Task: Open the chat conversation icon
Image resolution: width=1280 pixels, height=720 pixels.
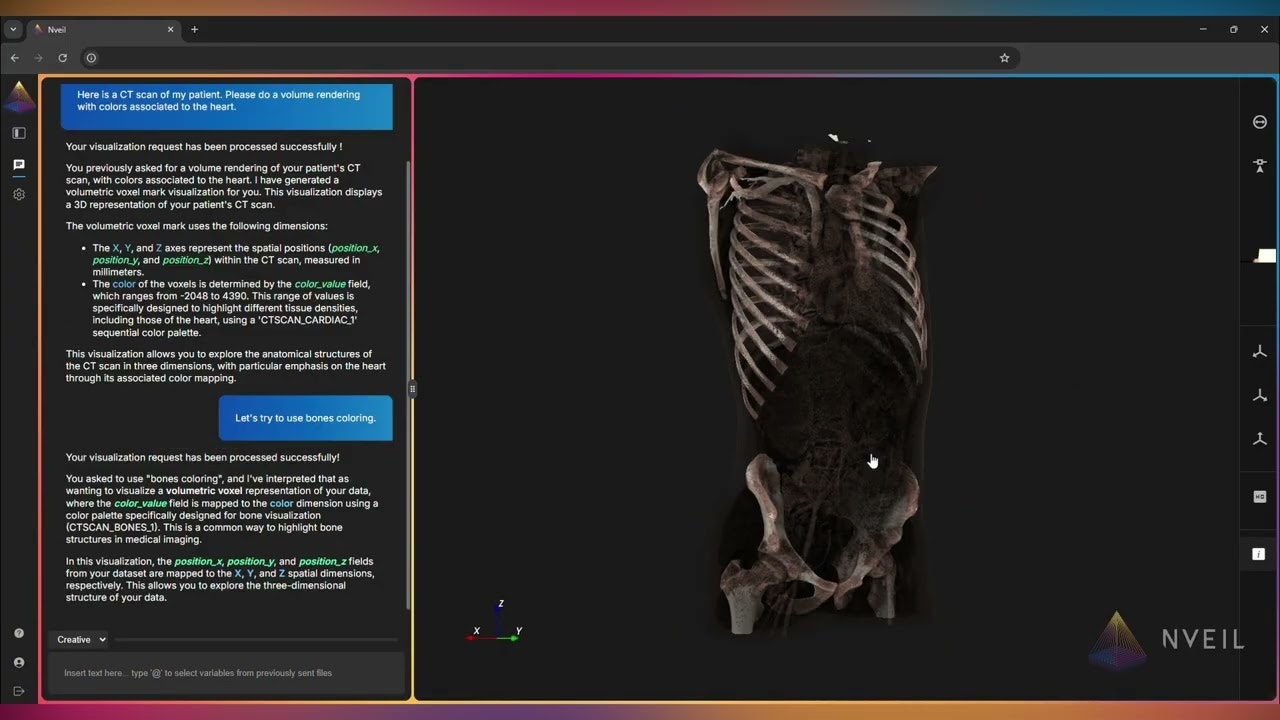Action: point(19,164)
